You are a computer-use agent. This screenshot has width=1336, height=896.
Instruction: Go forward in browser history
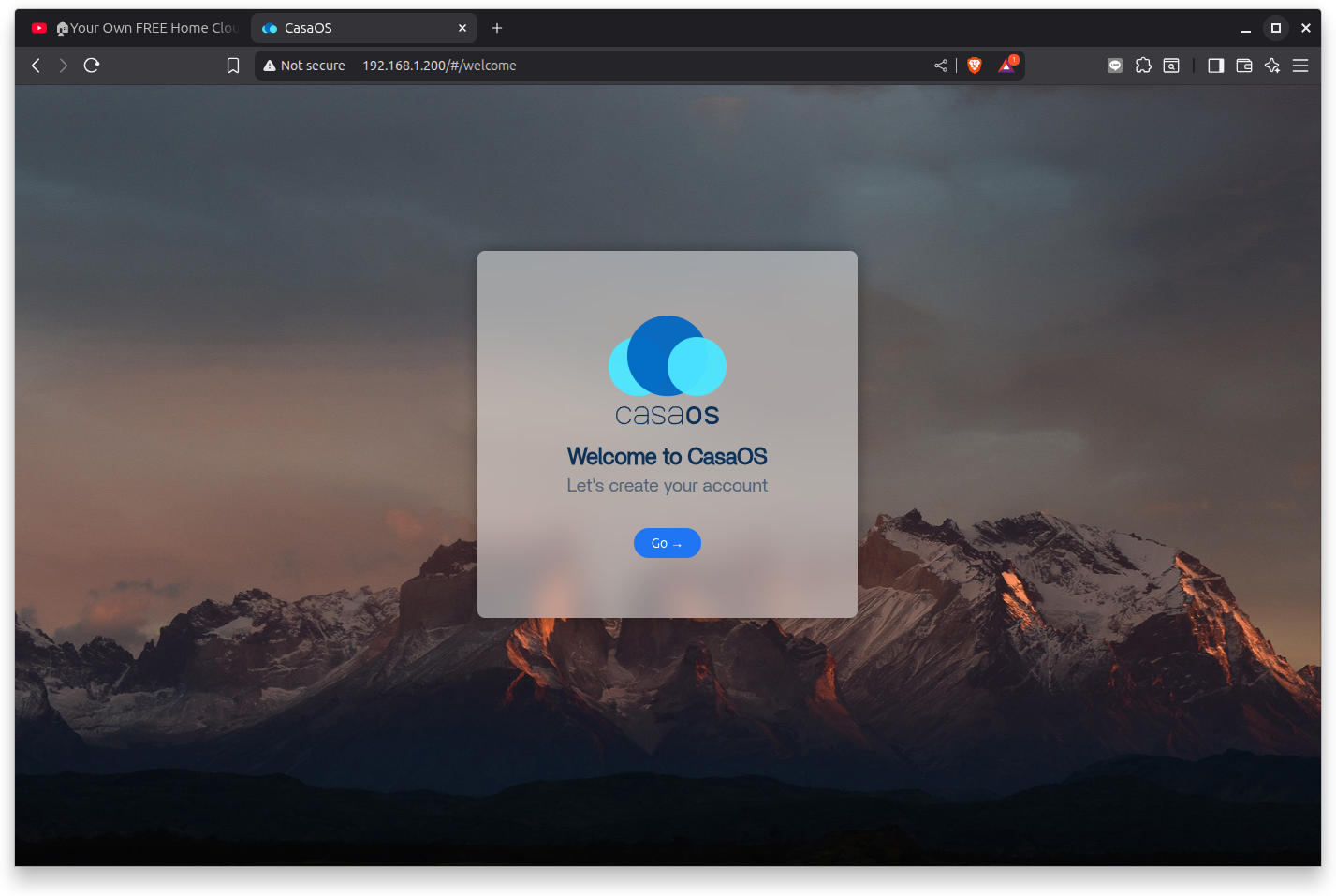(64, 66)
